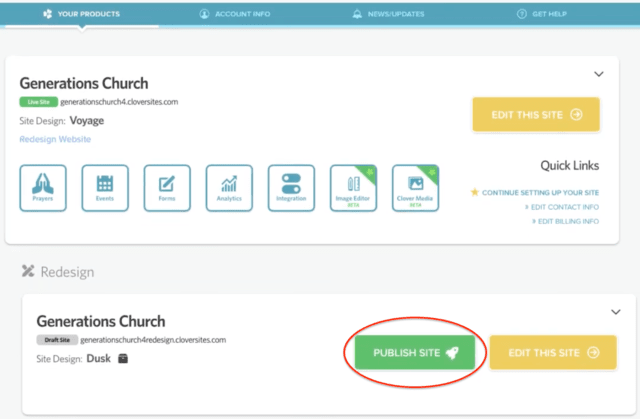Click the Voyage site design name
The height and width of the screenshot is (419, 640).
(87, 121)
